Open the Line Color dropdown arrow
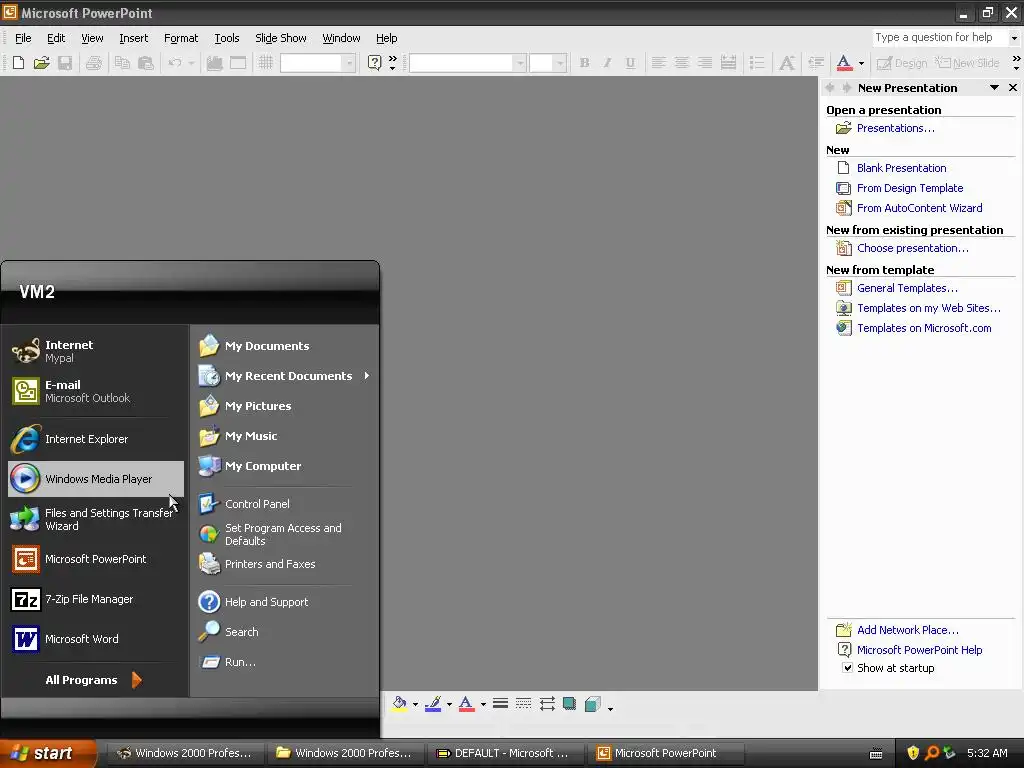 click(x=449, y=704)
